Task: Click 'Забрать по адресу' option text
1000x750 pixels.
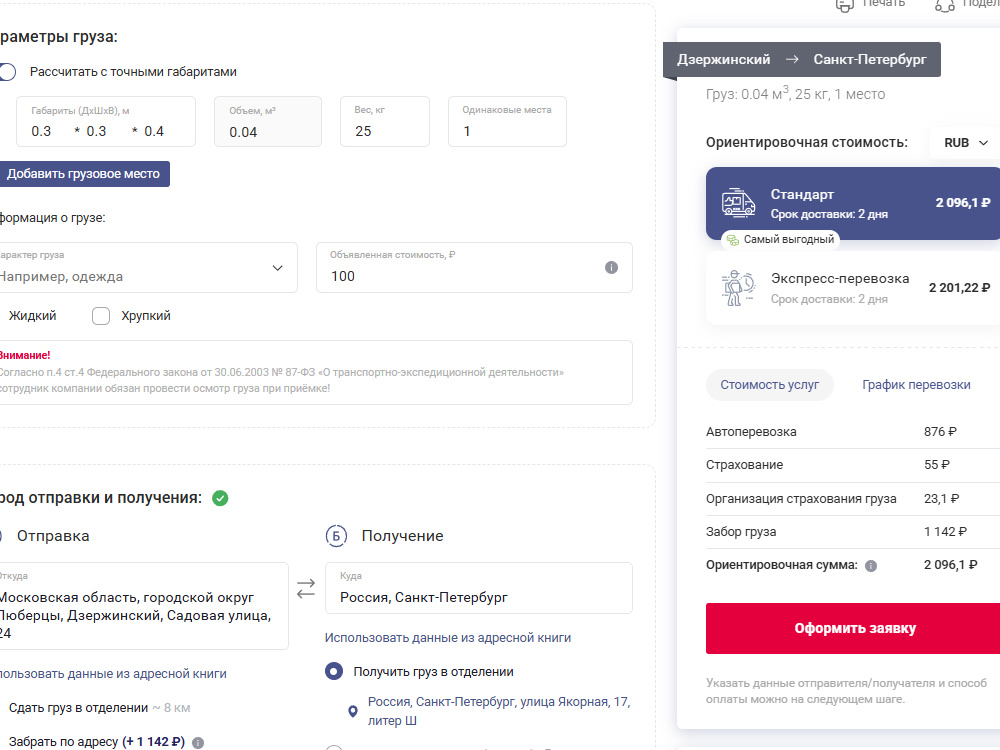Action: tap(63, 742)
